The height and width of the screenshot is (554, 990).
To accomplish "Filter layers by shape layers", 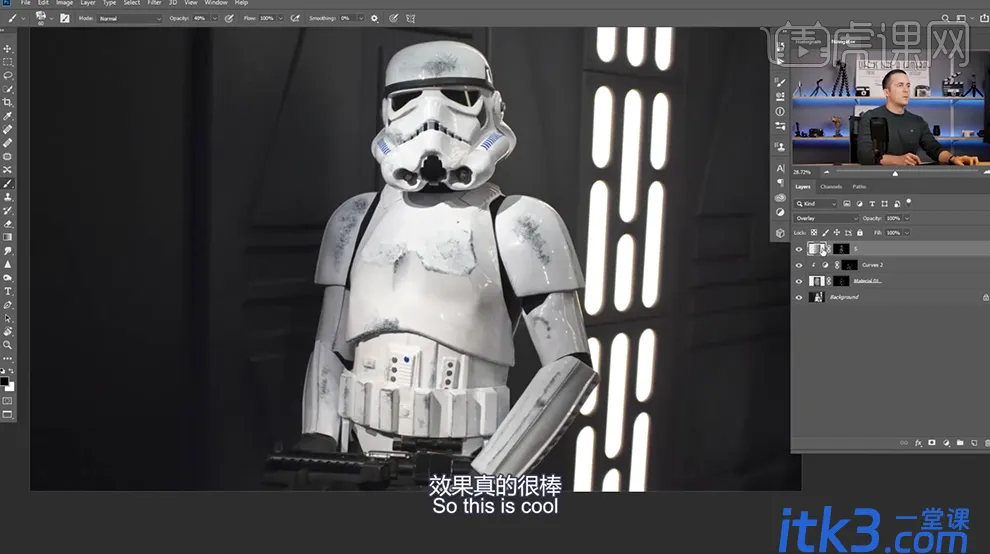I will coord(885,204).
